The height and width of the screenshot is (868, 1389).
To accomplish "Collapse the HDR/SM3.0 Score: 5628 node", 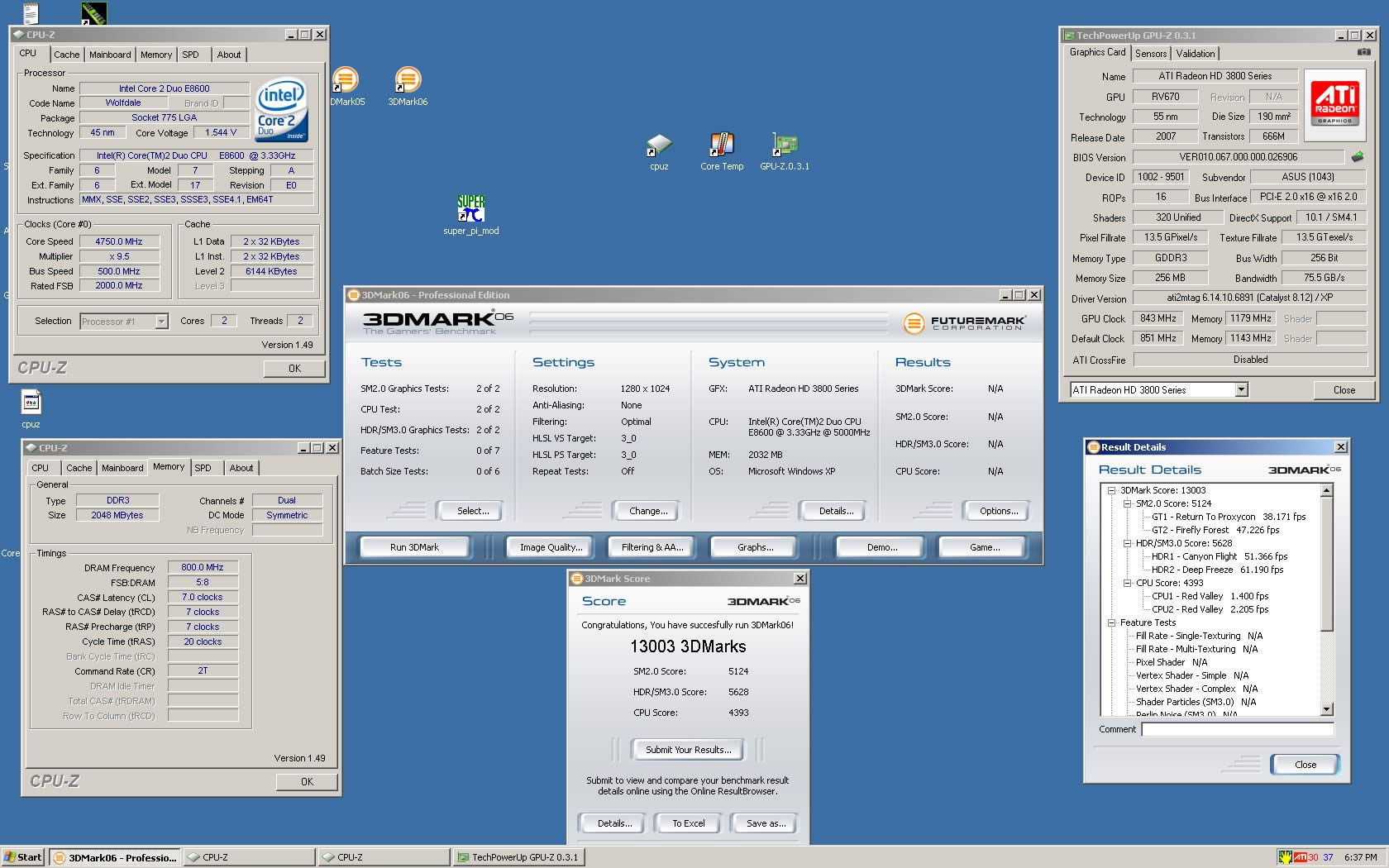I will pos(1127,543).
